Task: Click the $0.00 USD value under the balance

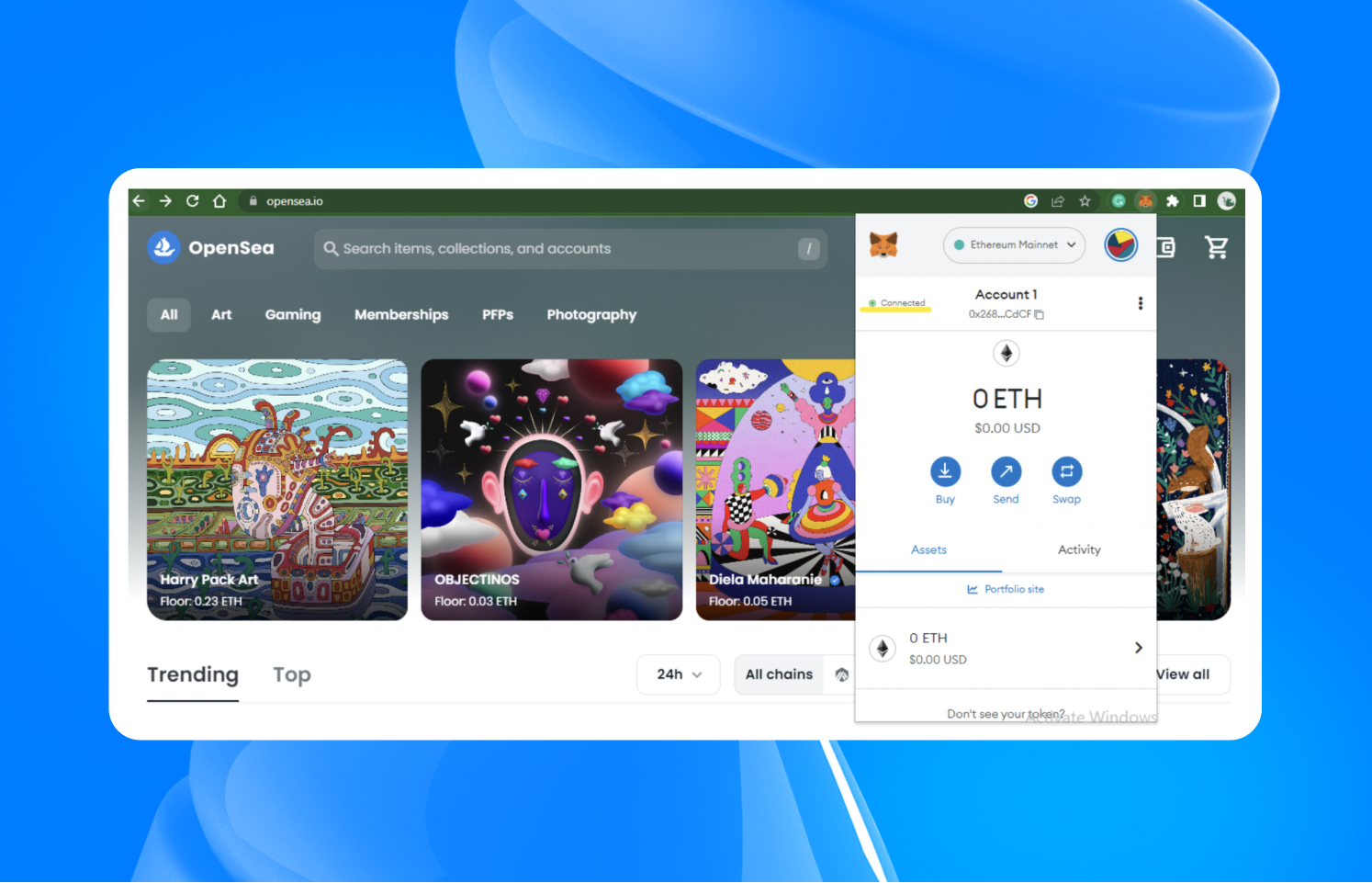Action: [1007, 428]
